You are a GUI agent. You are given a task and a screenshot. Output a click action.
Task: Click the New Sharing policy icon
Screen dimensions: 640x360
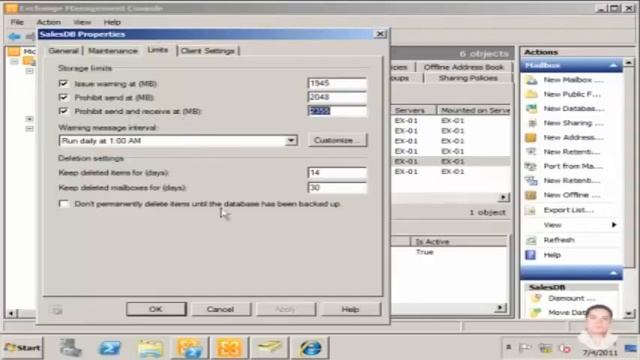[531, 123]
